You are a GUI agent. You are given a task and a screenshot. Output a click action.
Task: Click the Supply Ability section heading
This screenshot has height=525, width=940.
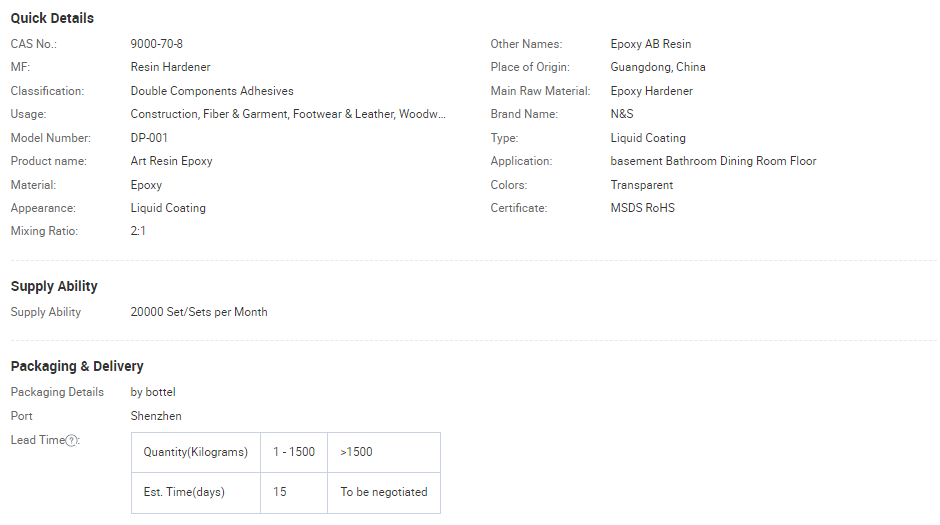pos(54,286)
